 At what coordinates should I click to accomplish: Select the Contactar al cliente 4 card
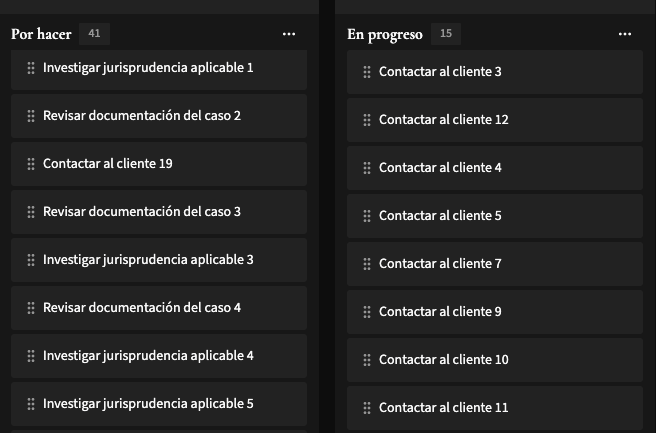(440, 168)
